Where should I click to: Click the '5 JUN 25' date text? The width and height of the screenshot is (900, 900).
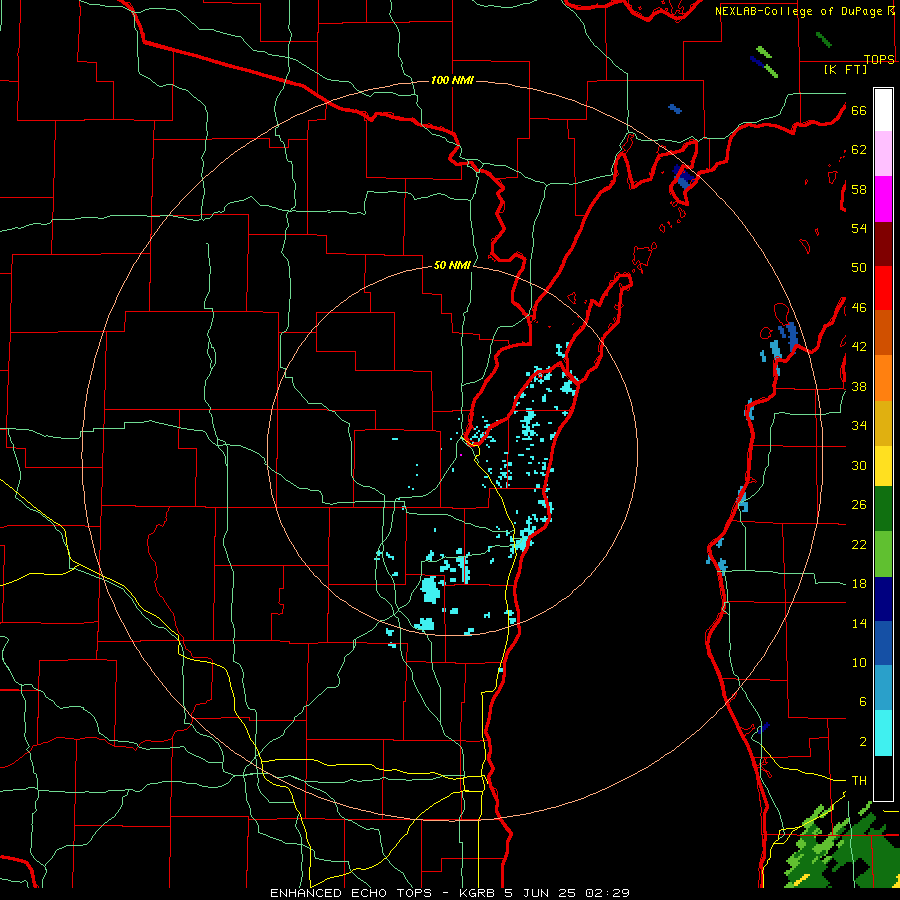point(540,893)
